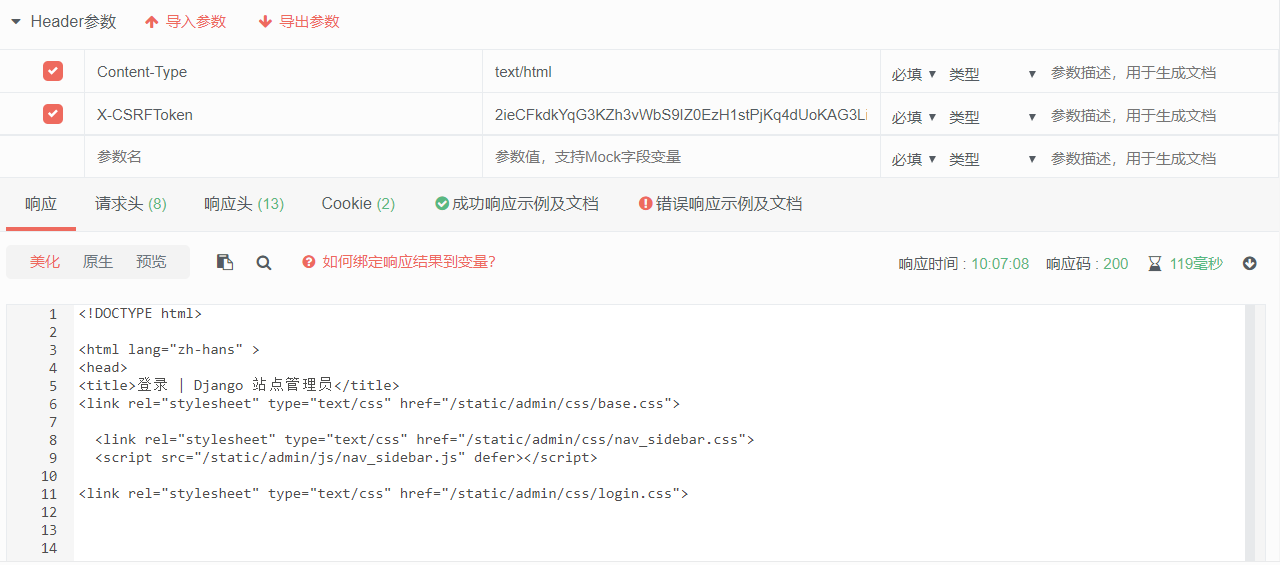
Task: Open 错误响应示例及文档 tab
Action: click(720, 204)
